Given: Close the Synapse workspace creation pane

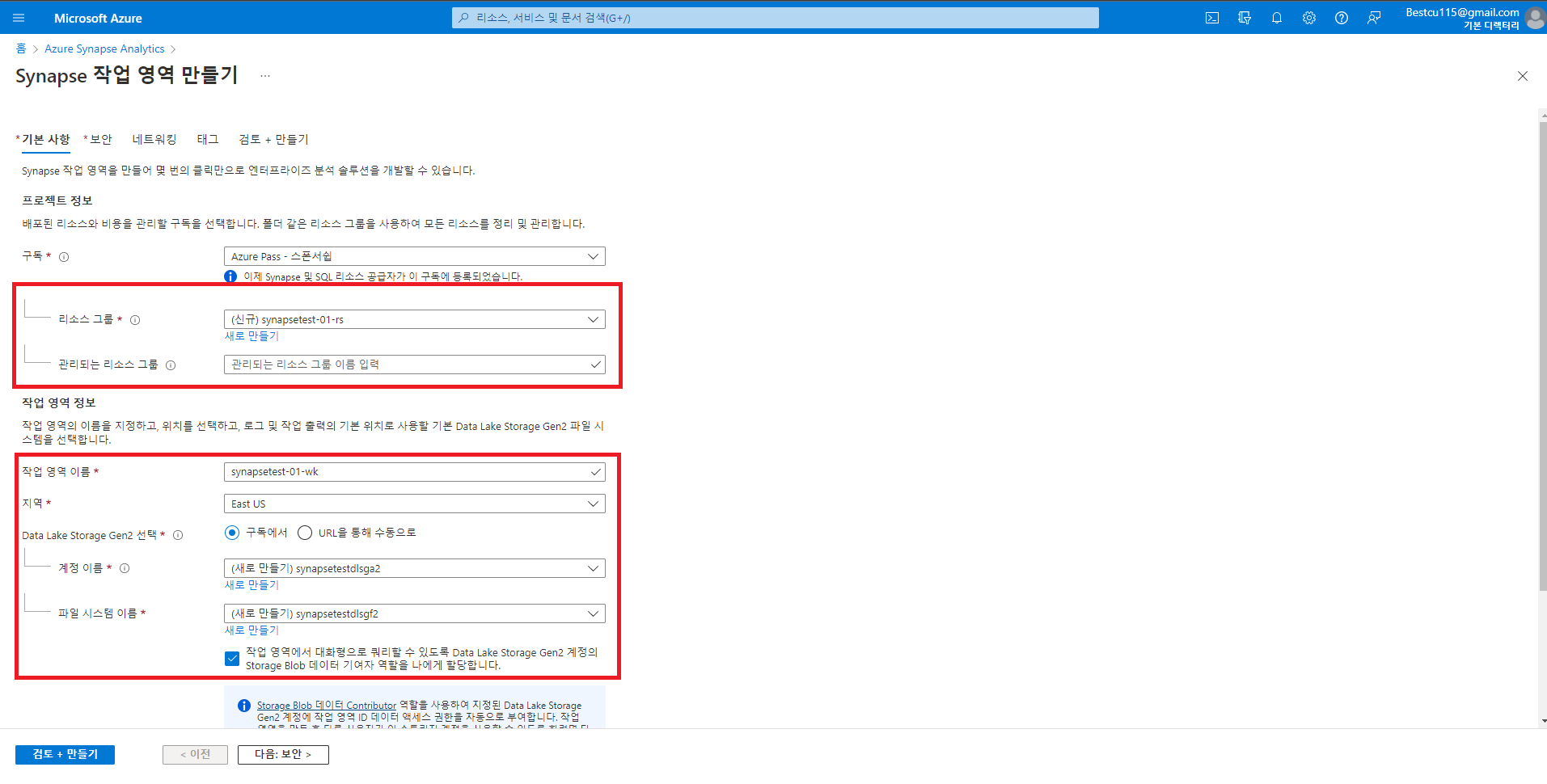Looking at the screenshot, I should click(x=1523, y=76).
